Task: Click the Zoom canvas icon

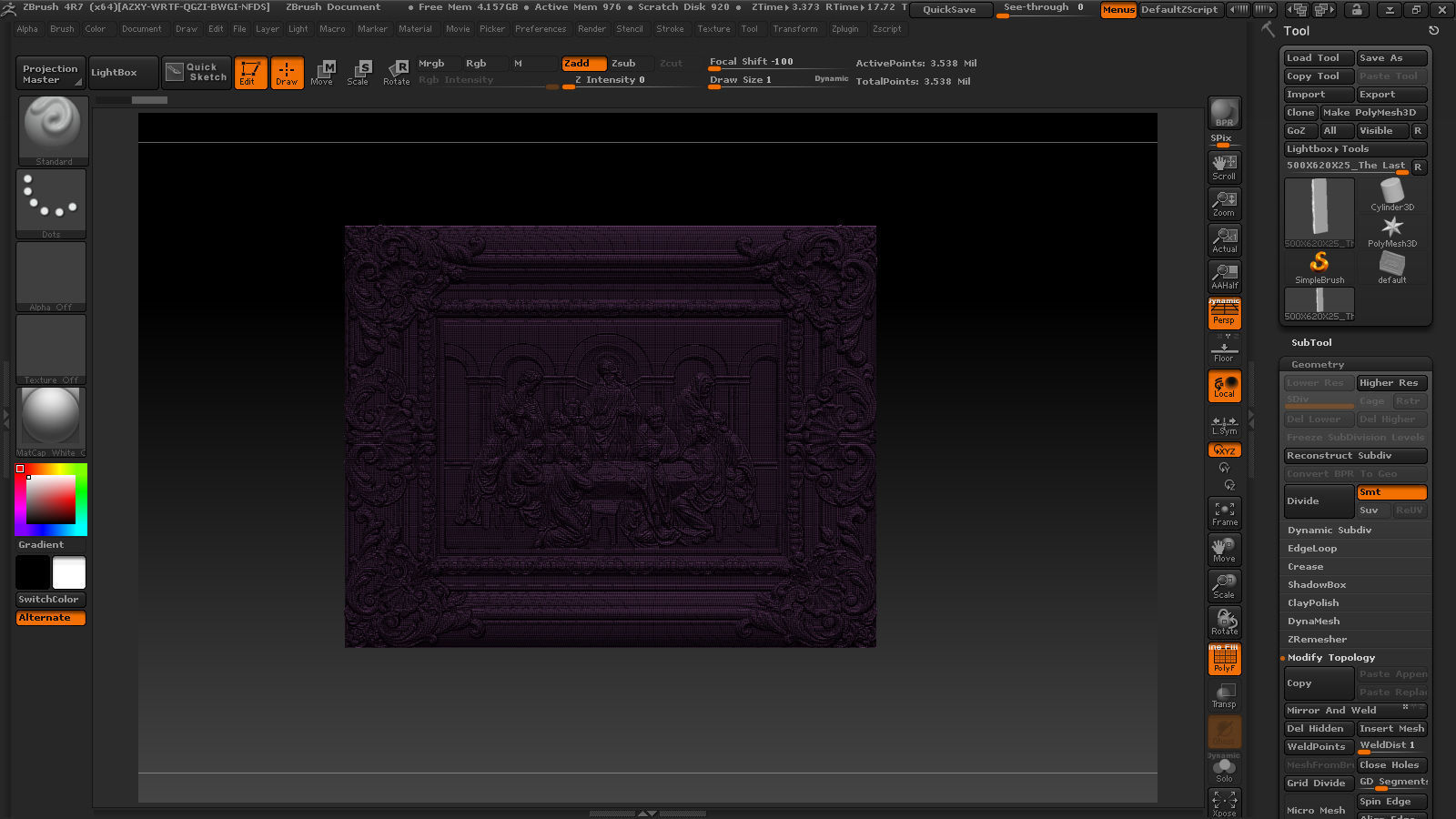Action: coord(1224,203)
